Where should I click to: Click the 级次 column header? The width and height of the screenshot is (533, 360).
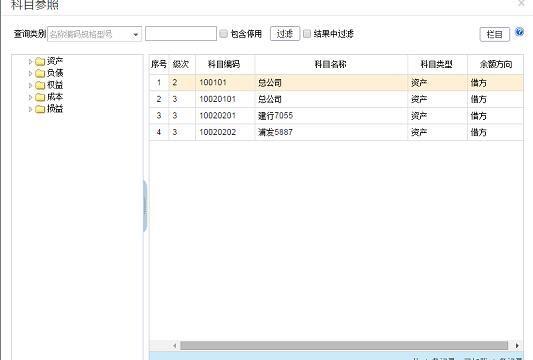tap(182, 64)
